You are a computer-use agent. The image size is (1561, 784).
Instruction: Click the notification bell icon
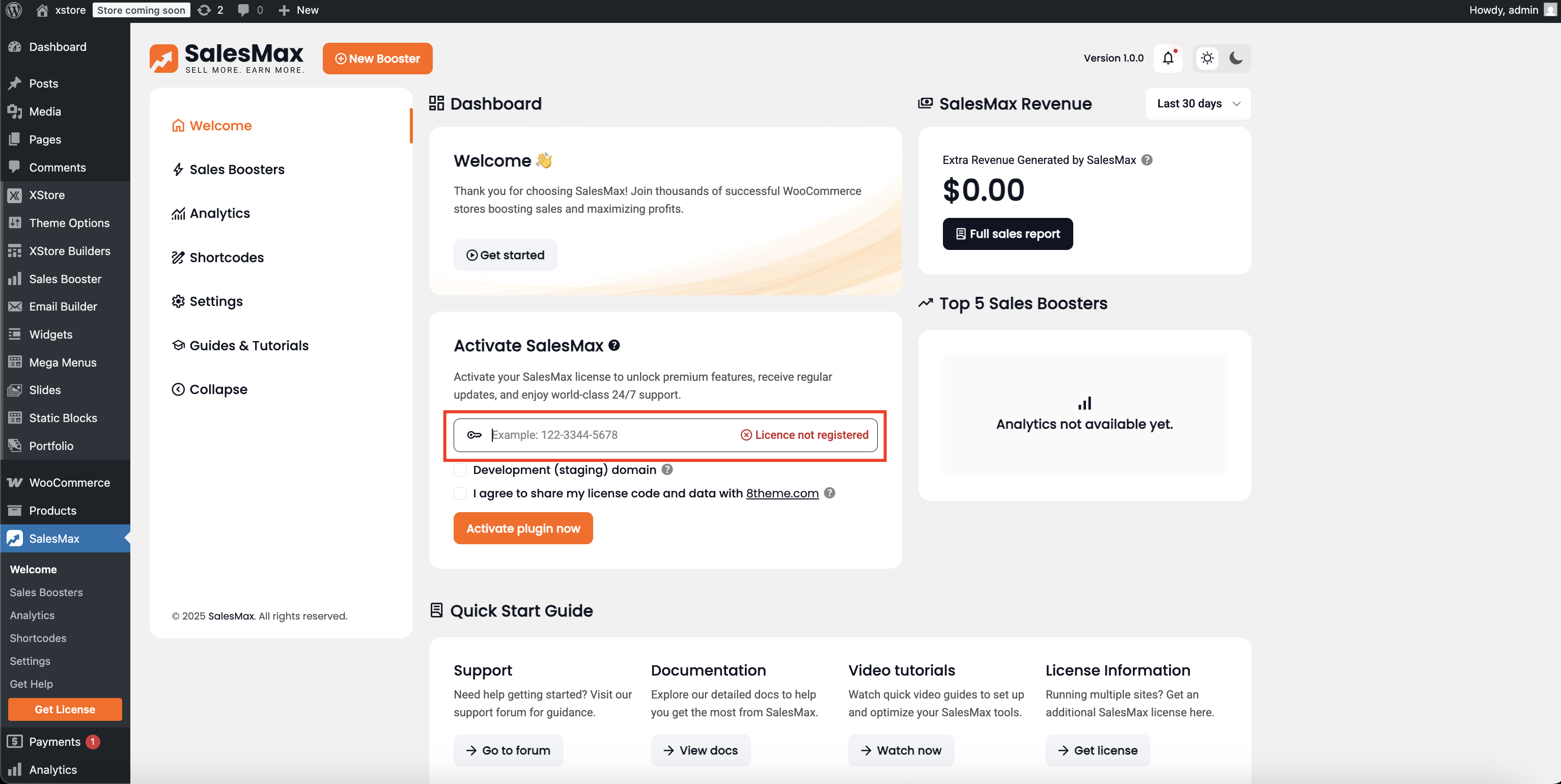tap(1168, 58)
